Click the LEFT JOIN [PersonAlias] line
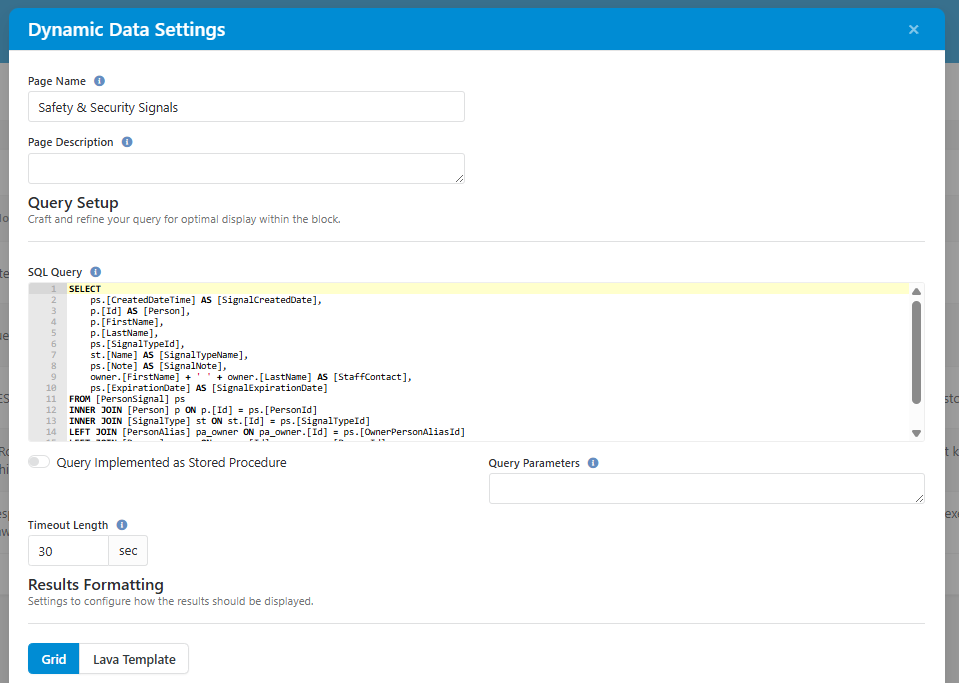The image size is (959, 683). pyautogui.click(x=267, y=432)
